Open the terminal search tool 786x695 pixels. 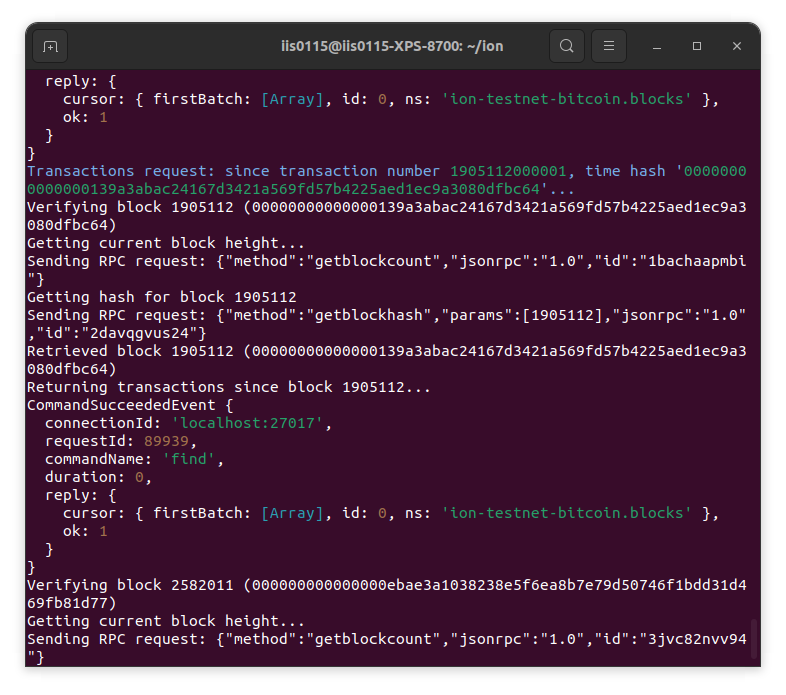click(x=566, y=46)
